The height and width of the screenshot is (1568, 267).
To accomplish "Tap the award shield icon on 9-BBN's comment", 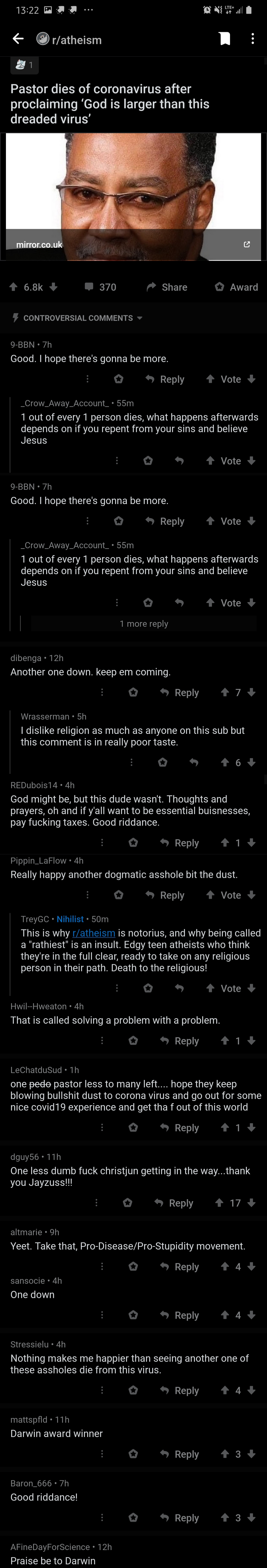I will (x=118, y=379).
